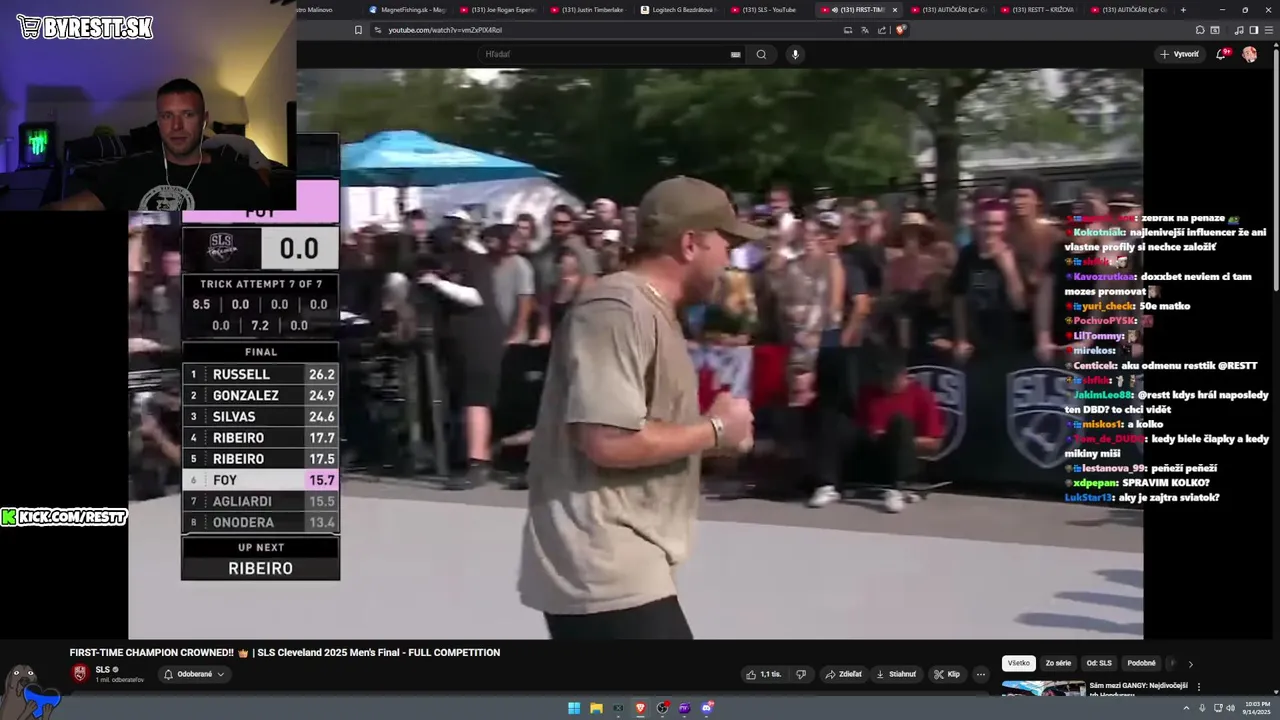Select the Podobné filter chip
Image resolution: width=1280 pixels, height=720 pixels.
1141,663
